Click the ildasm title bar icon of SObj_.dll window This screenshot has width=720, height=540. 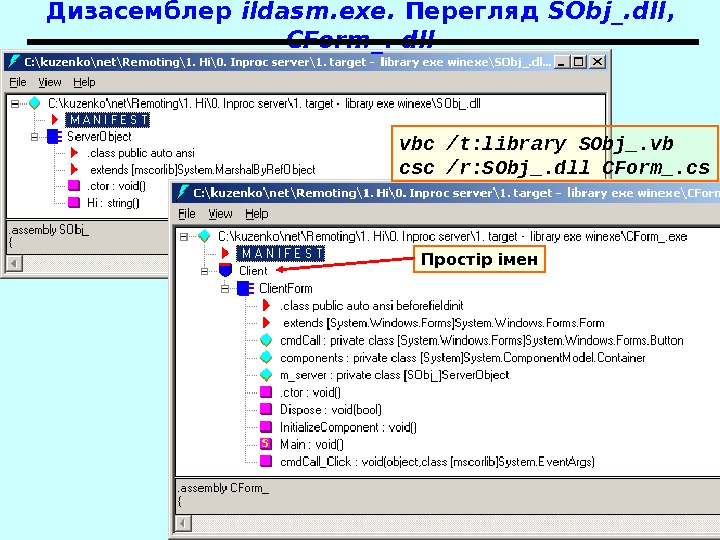(14, 62)
